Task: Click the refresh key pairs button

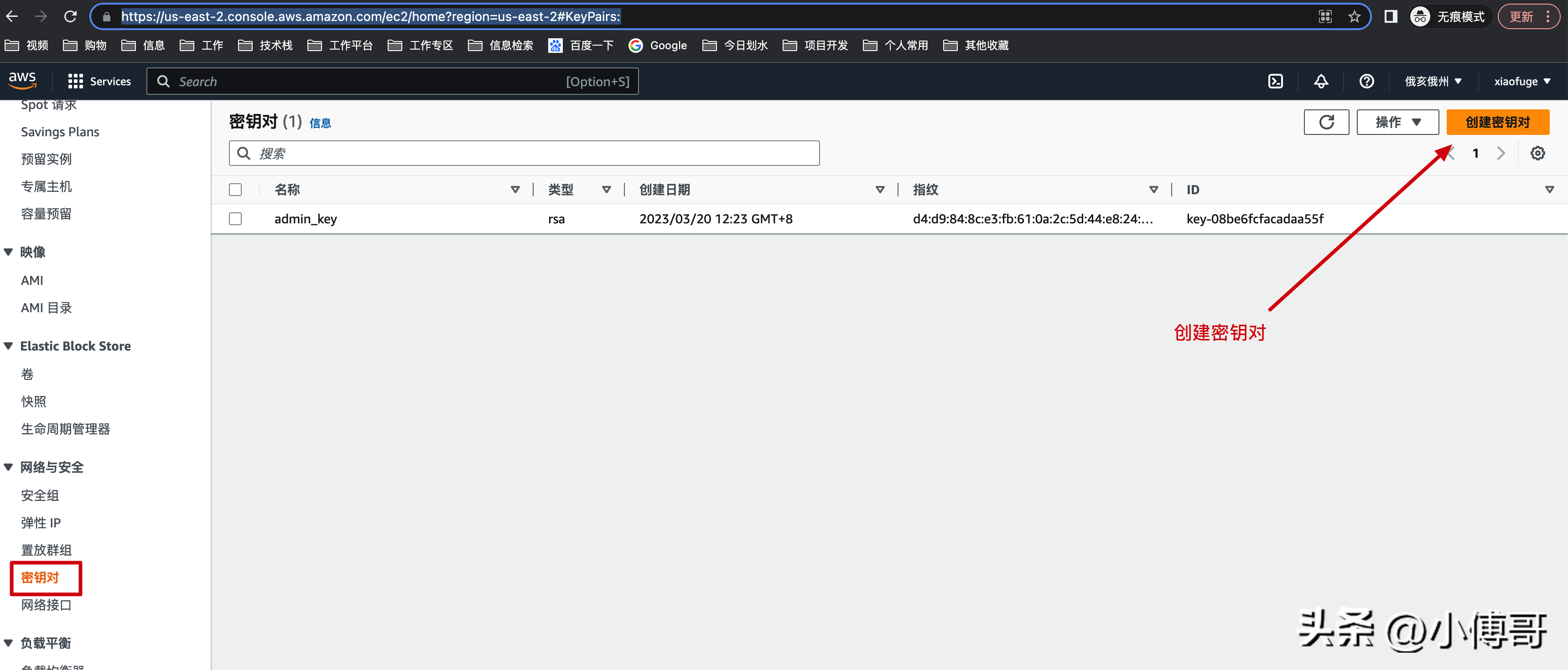Action: [1326, 122]
